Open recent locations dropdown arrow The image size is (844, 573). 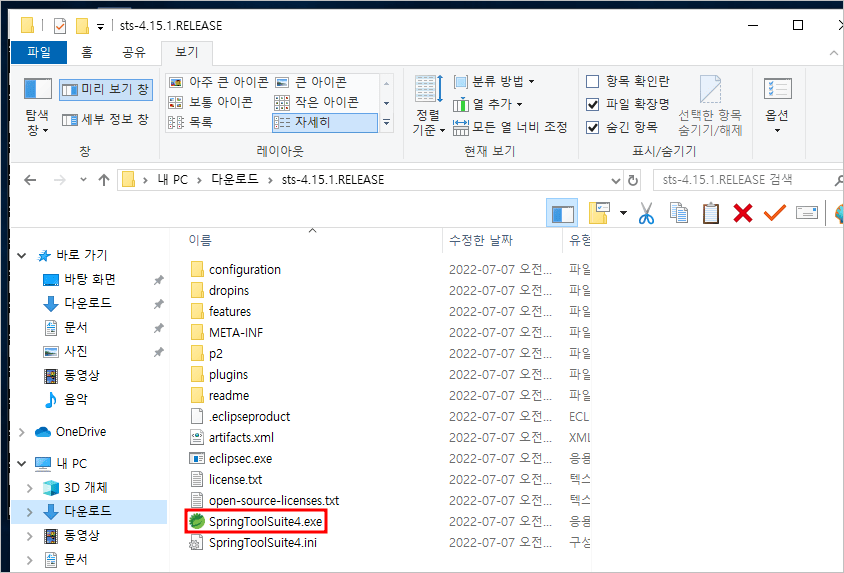coord(83,180)
